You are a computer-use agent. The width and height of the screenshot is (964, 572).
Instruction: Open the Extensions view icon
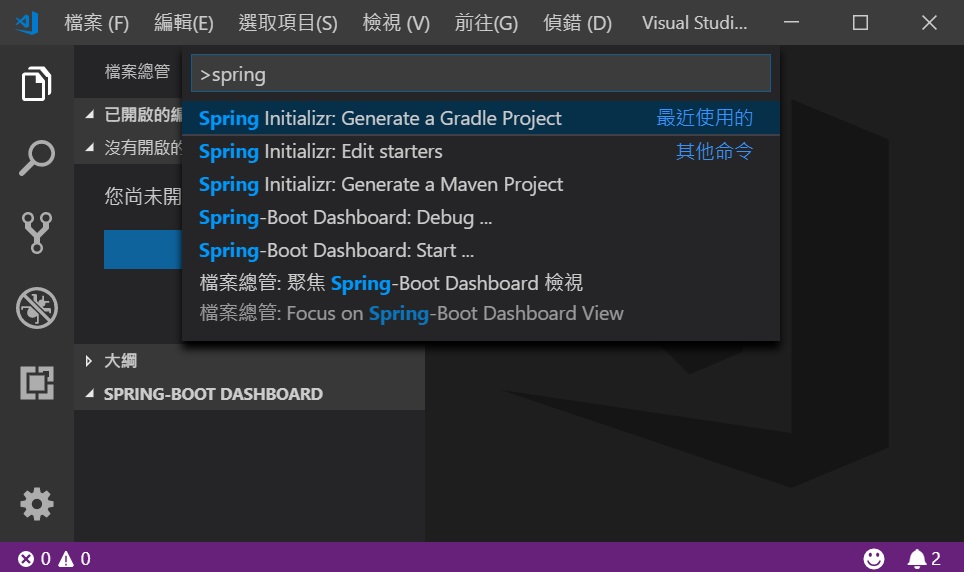(36, 383)
